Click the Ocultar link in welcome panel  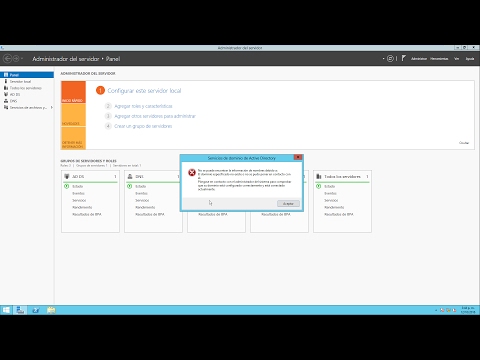tap(464, 143)
